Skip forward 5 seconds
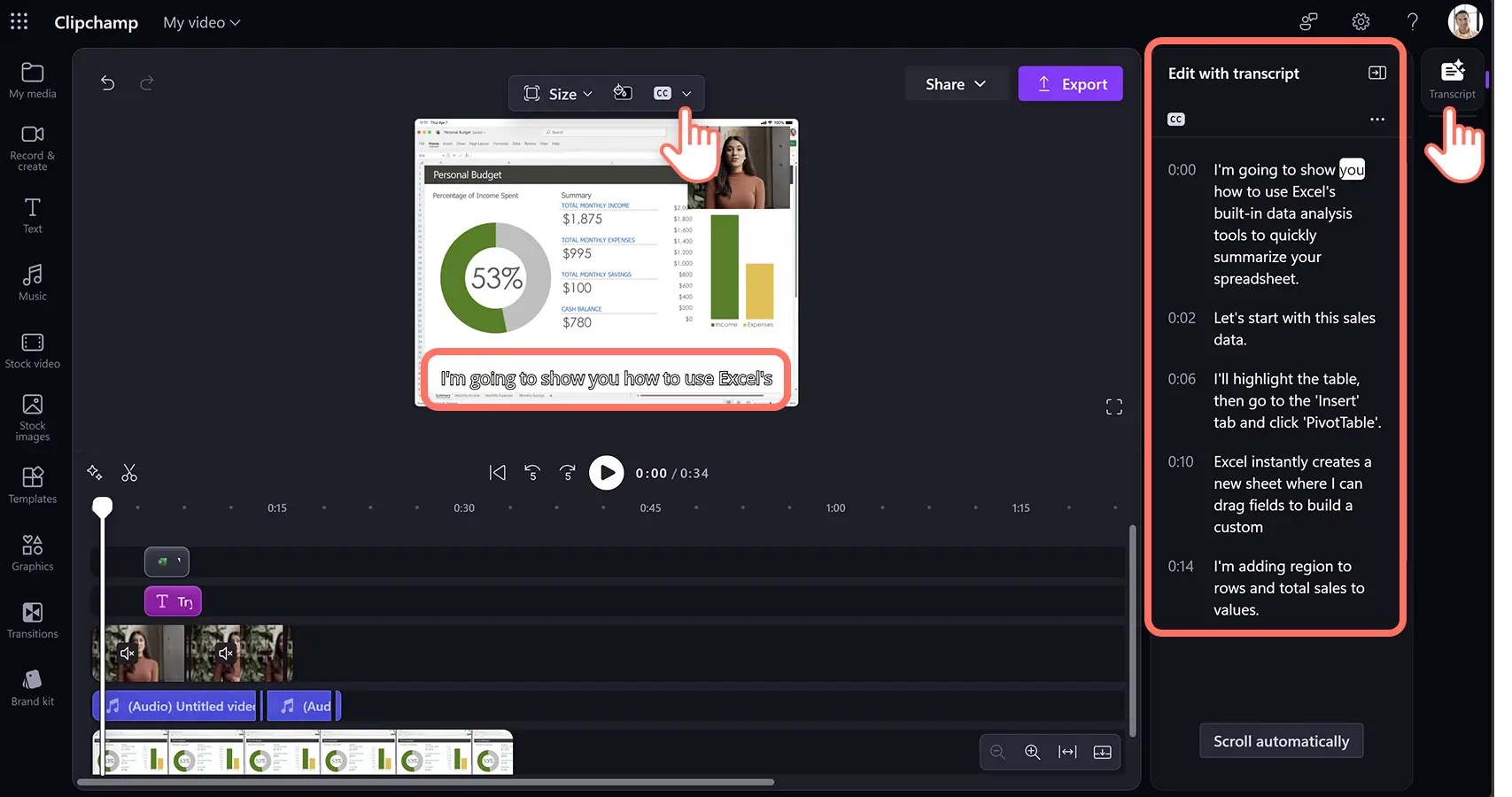 click(x=568, y=473)
